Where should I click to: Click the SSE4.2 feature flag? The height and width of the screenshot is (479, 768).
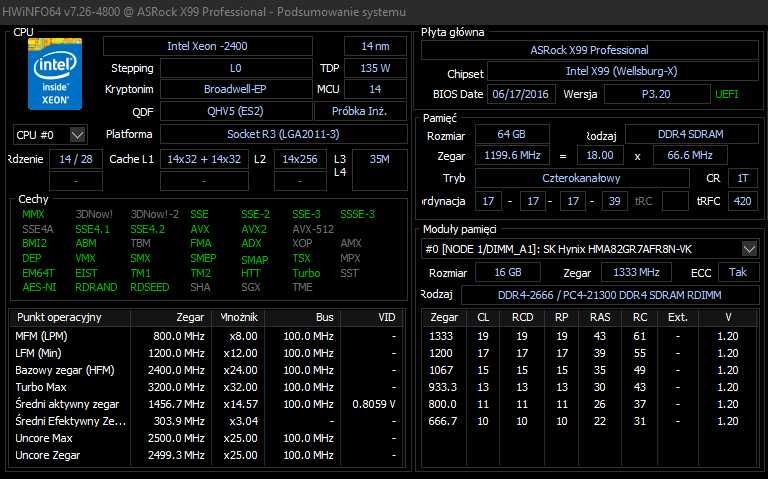(147, 229)
